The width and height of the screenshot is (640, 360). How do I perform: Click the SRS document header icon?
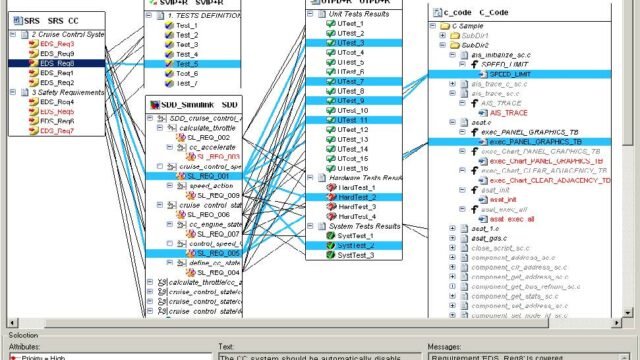(x=18, y=20)
